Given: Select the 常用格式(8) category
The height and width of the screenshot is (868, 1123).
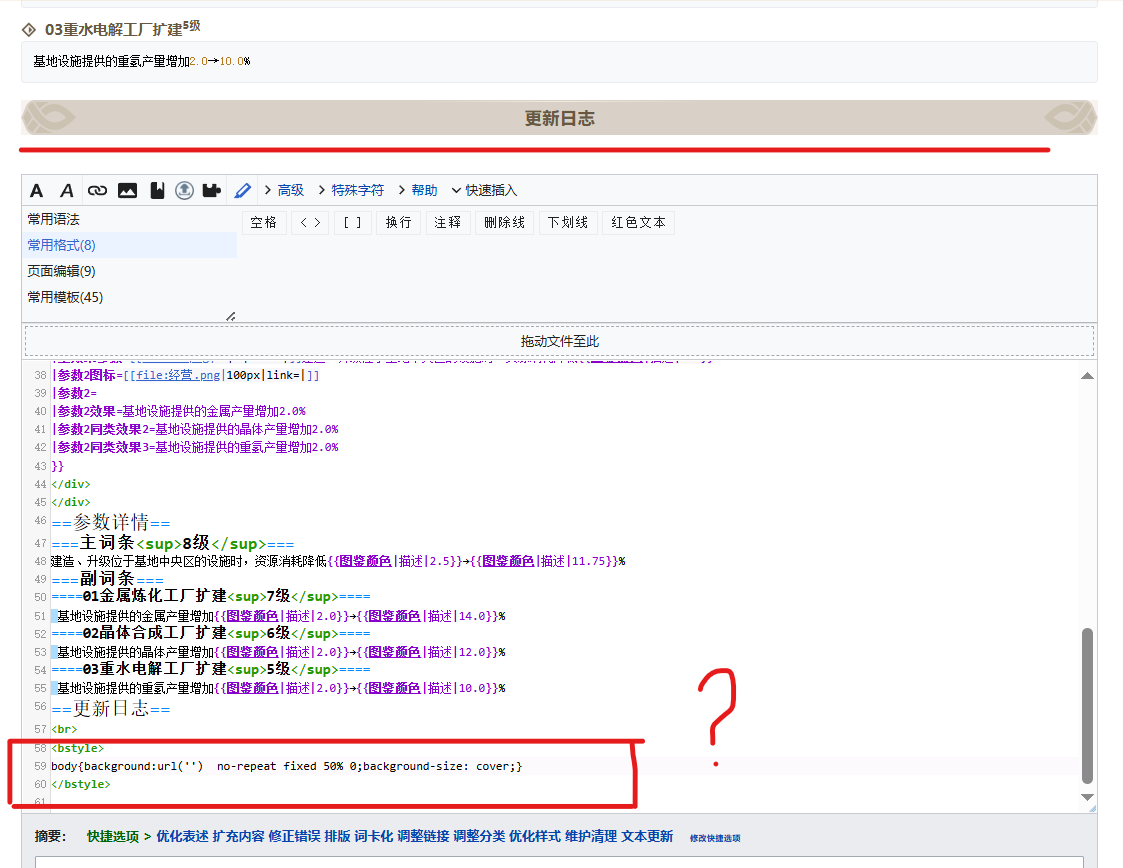Looking at the screenshot, I should pos(130,245).
